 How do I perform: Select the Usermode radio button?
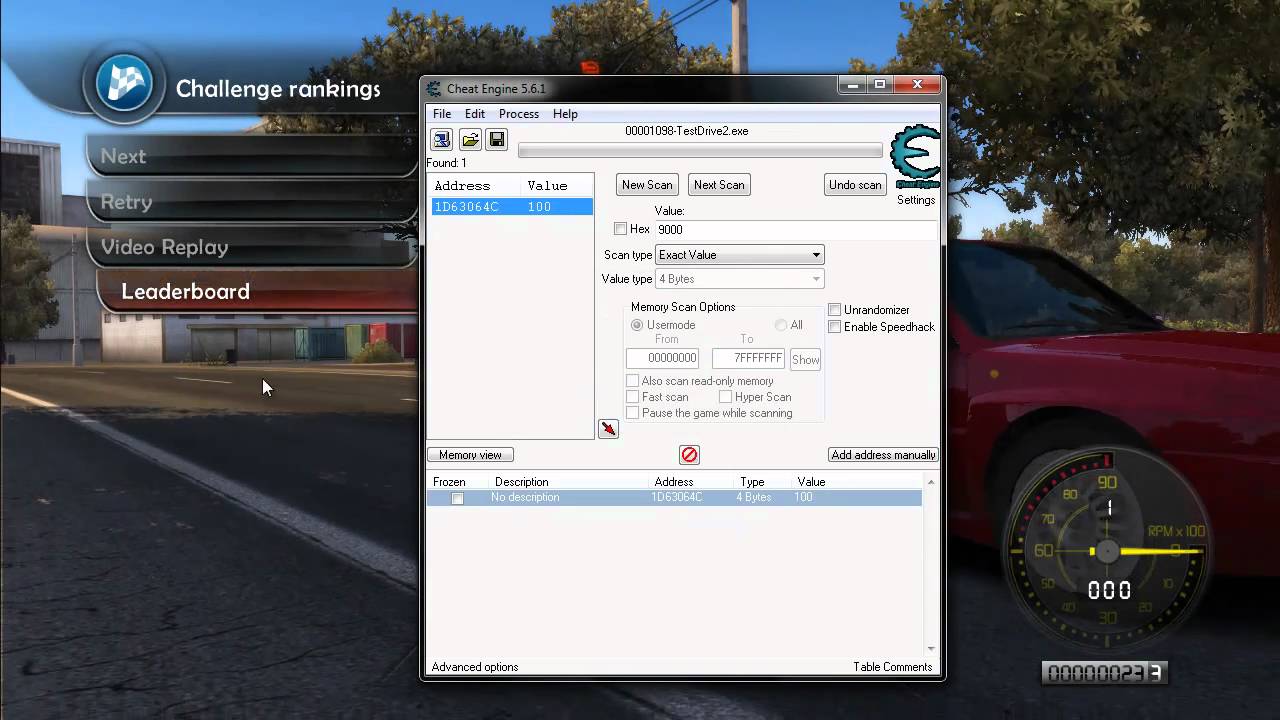point(637,325)
